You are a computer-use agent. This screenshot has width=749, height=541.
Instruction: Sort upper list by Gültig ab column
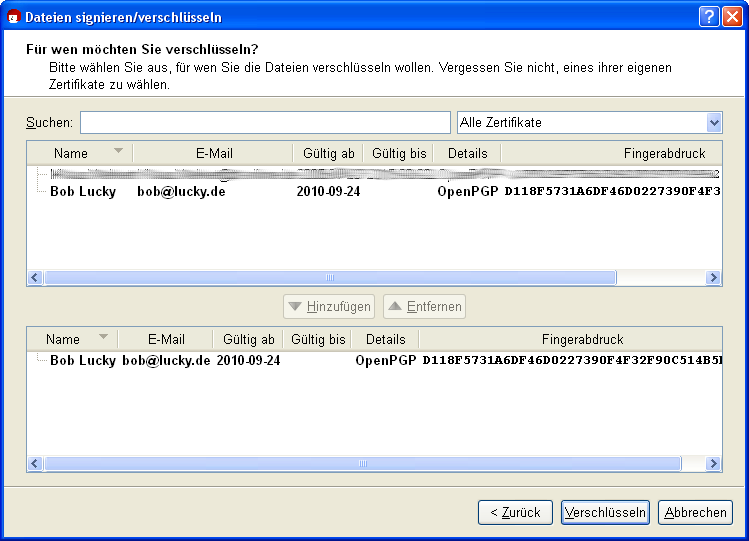click(328, 153)
